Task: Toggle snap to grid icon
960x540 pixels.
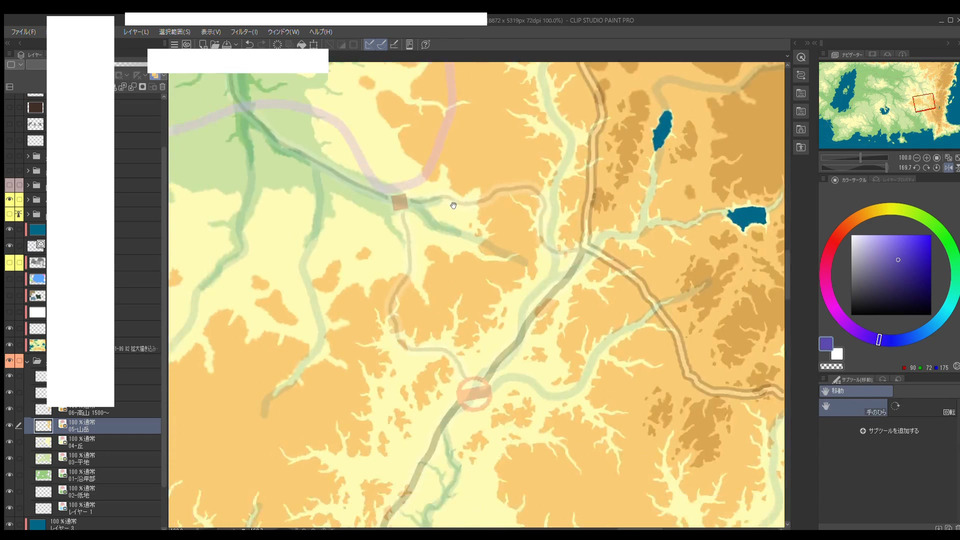Action: (x=394, y=45)
